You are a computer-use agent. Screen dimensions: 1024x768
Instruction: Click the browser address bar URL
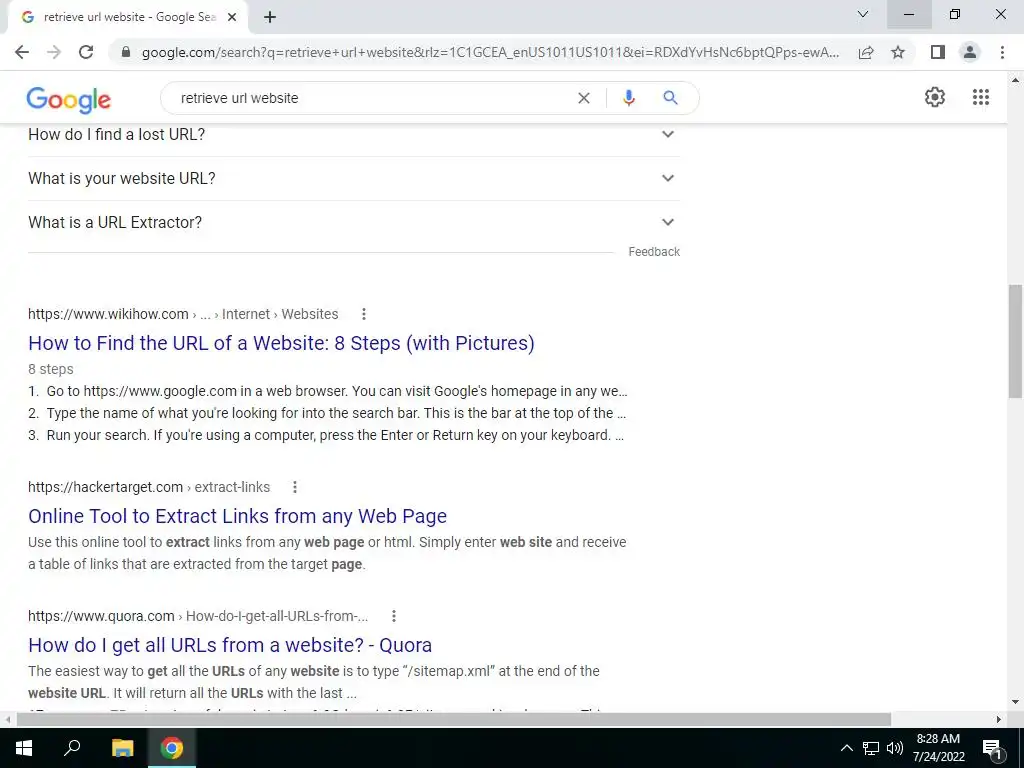[490, 52]
